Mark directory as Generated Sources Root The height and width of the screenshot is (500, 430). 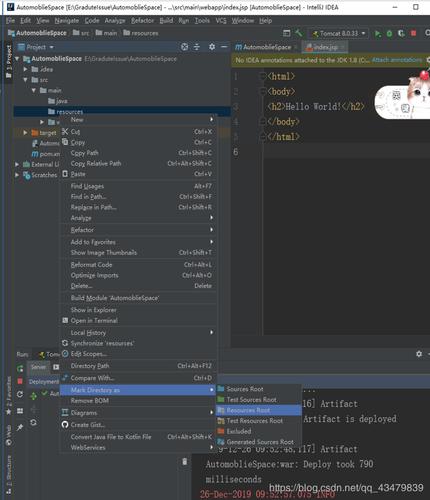259,442
